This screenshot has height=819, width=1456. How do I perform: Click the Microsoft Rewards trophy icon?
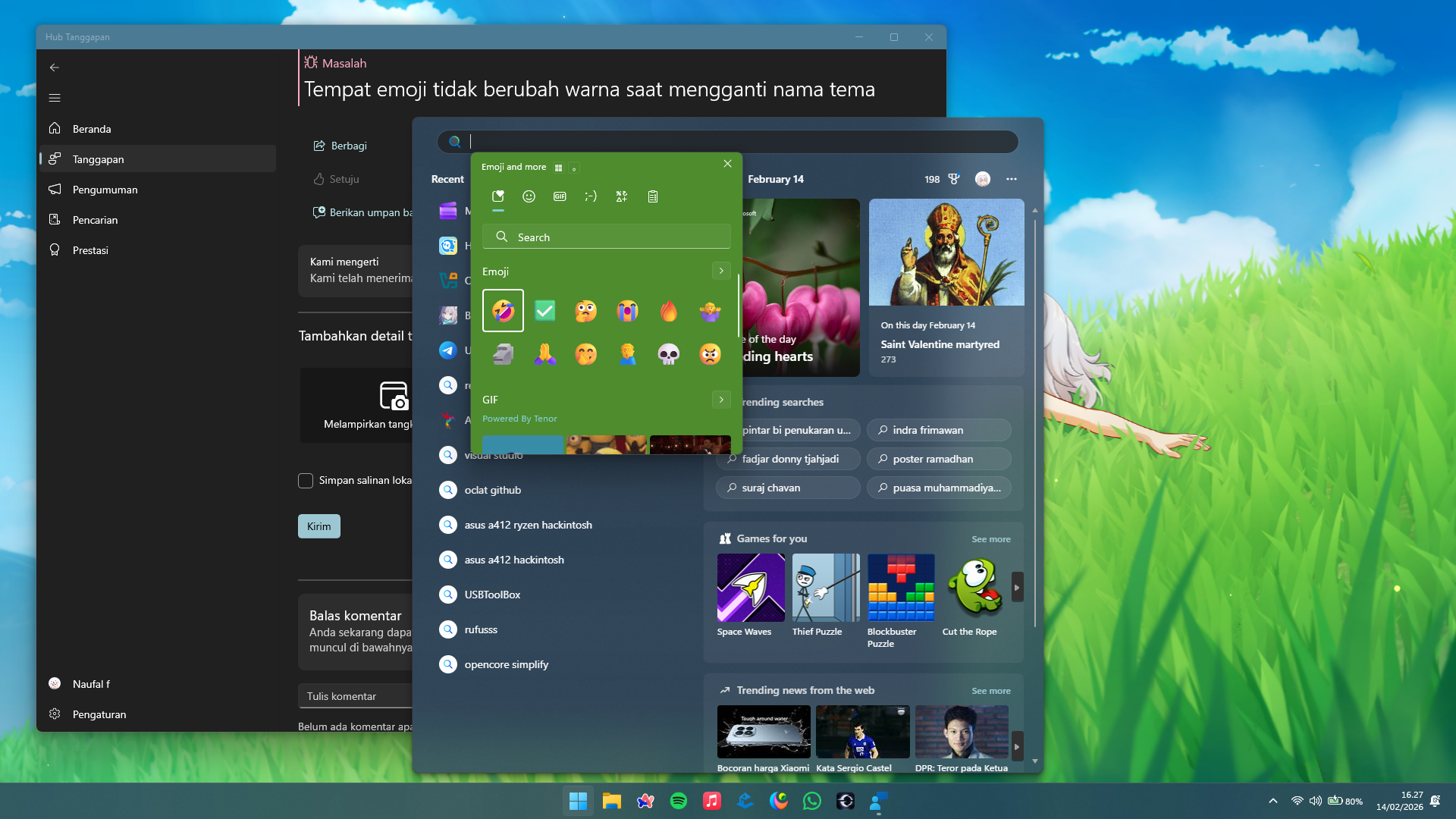(x=953, y=179)
